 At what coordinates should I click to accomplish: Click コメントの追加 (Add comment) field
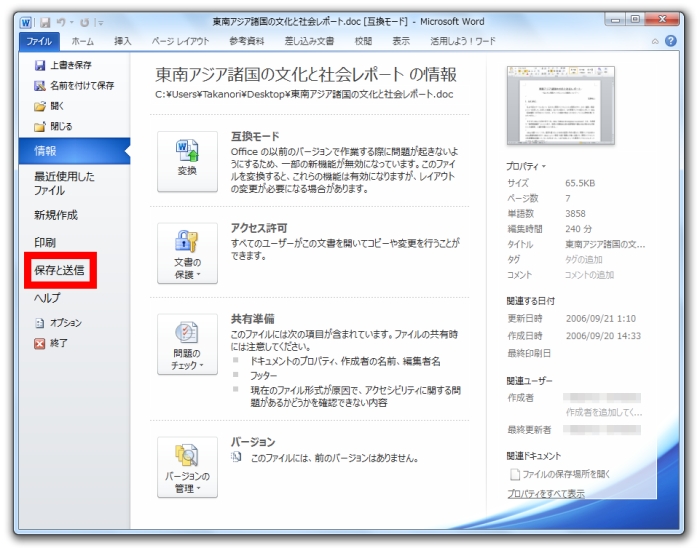(589, 275)
